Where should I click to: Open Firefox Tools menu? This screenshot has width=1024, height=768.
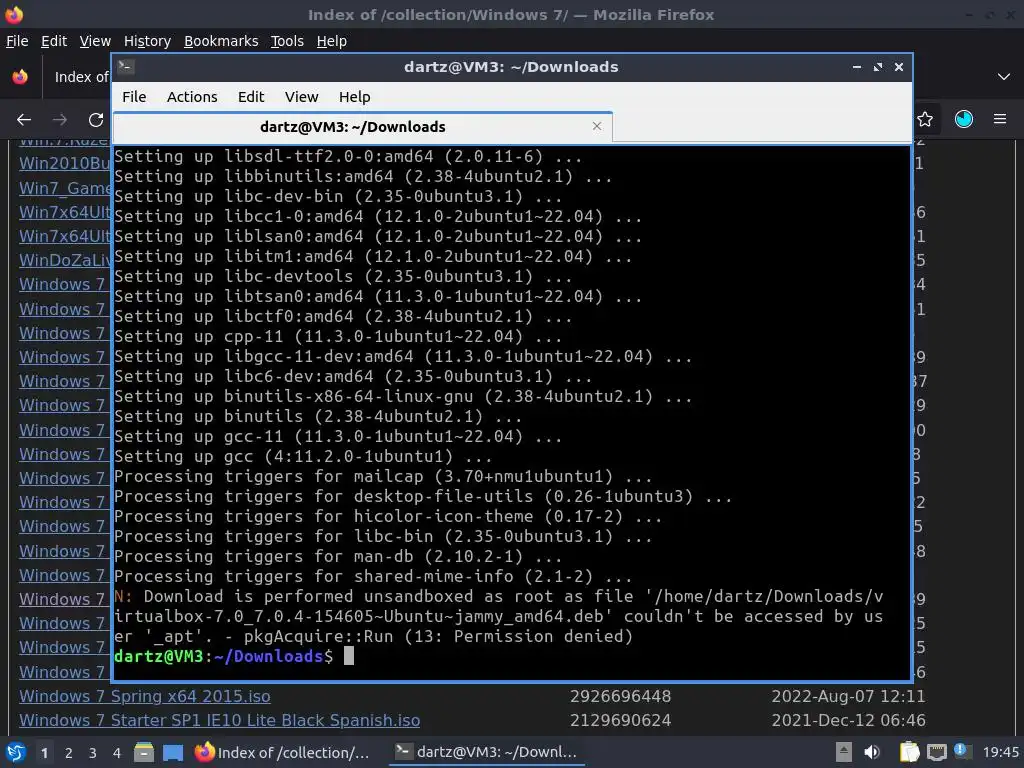tap(287, 41)
